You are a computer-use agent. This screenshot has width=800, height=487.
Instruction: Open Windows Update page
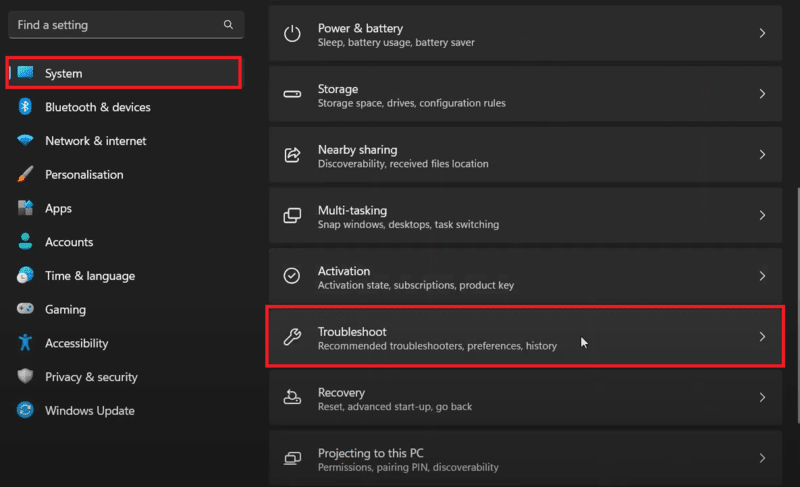tap(89, 411)
